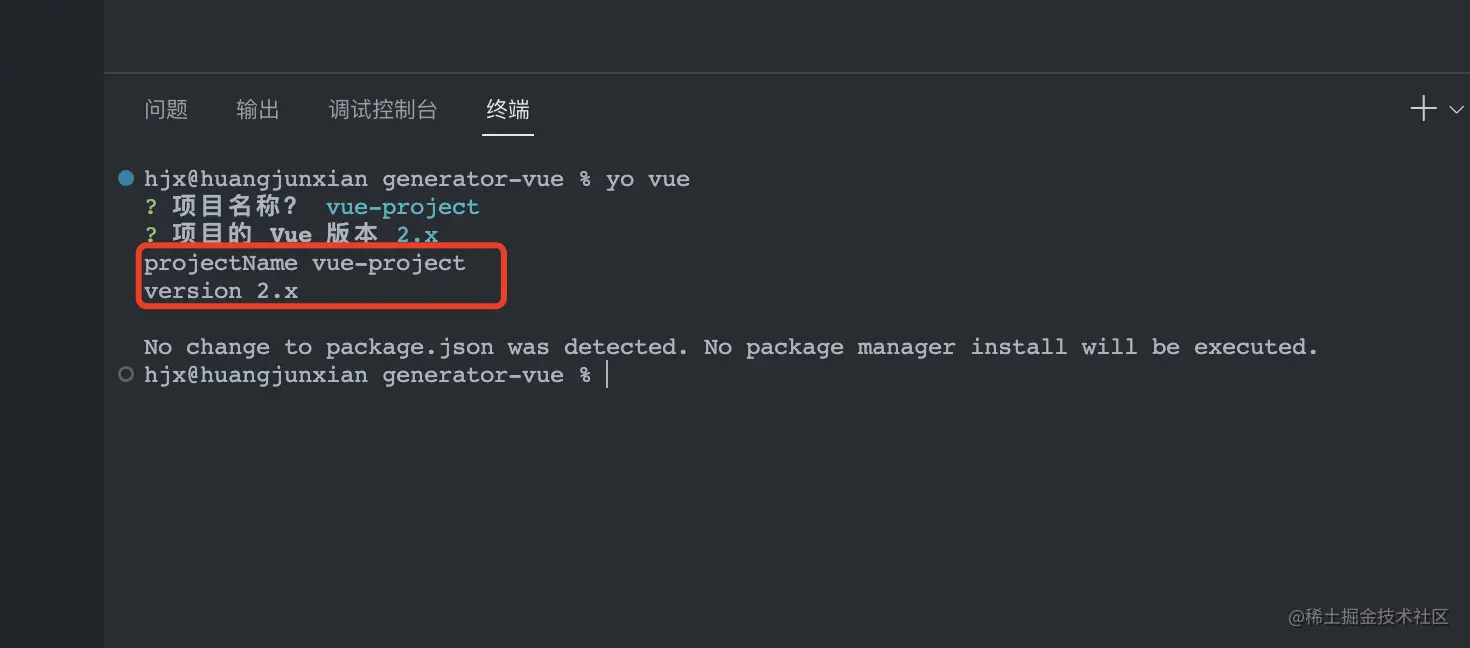Activate the 终端 tab

click(x=508, y=109)
